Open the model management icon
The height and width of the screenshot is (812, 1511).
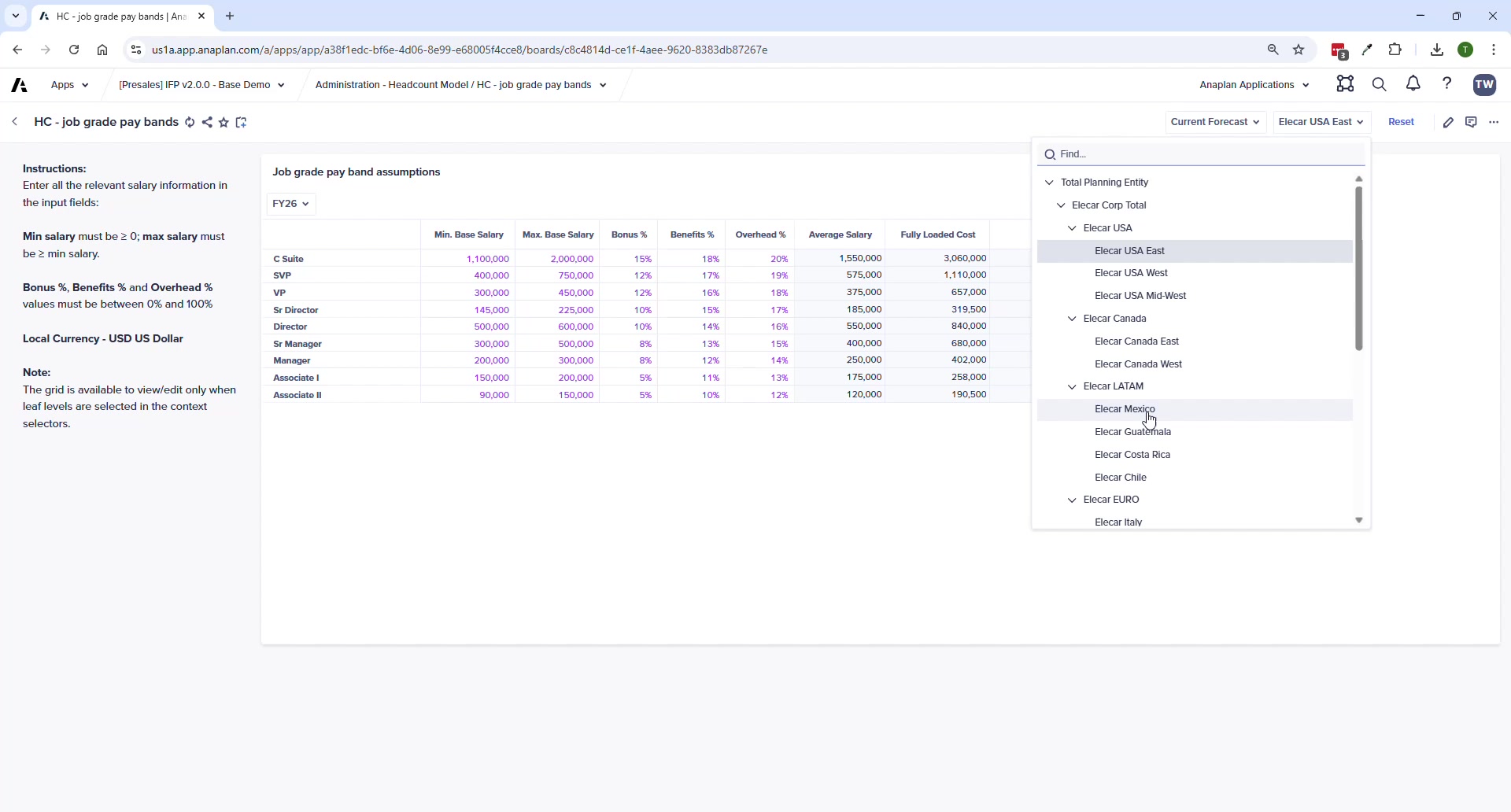click(x=1345, y=84)
